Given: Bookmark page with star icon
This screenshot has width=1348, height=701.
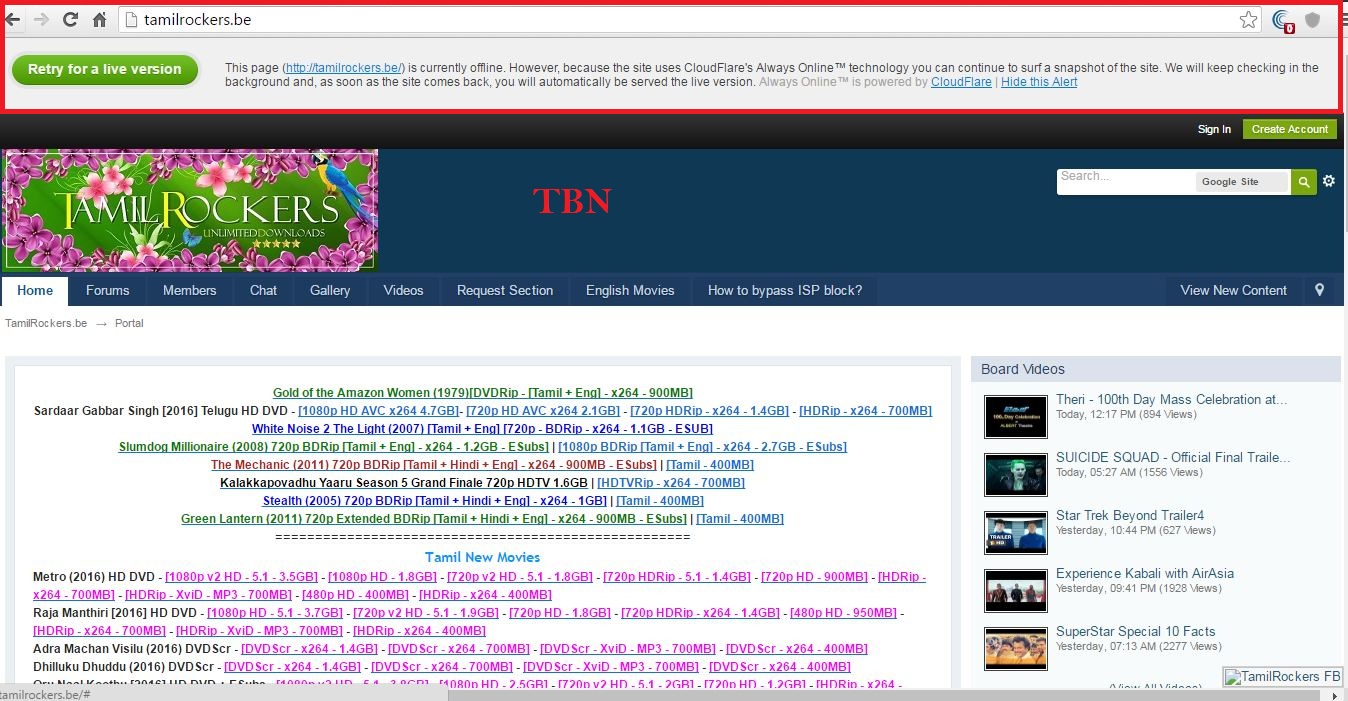Looking at the screenshot, I should click(x=1248, y=20).
